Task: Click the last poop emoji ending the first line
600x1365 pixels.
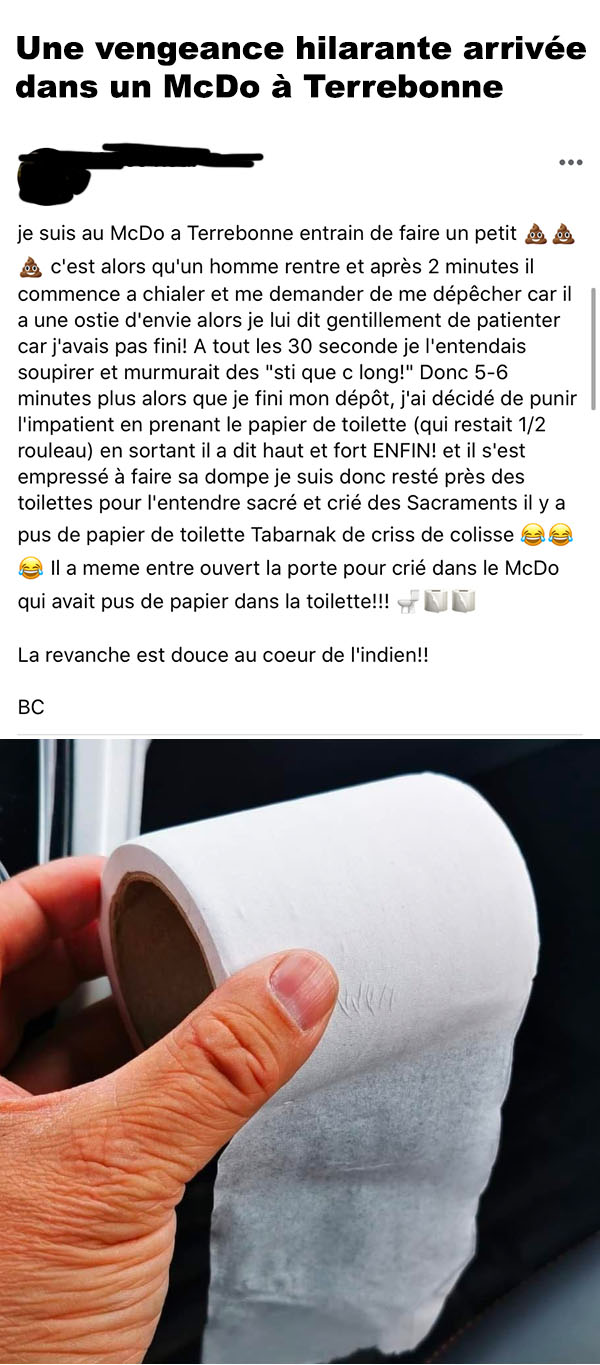Action: pyautogui.click(x=564, y=234)
